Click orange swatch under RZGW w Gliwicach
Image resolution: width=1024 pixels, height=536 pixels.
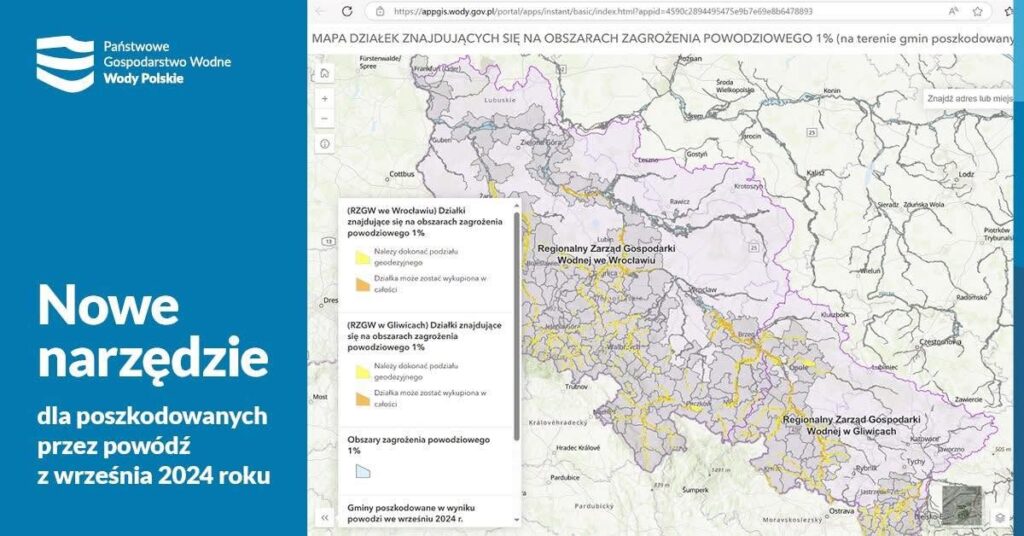coord(363,398)
